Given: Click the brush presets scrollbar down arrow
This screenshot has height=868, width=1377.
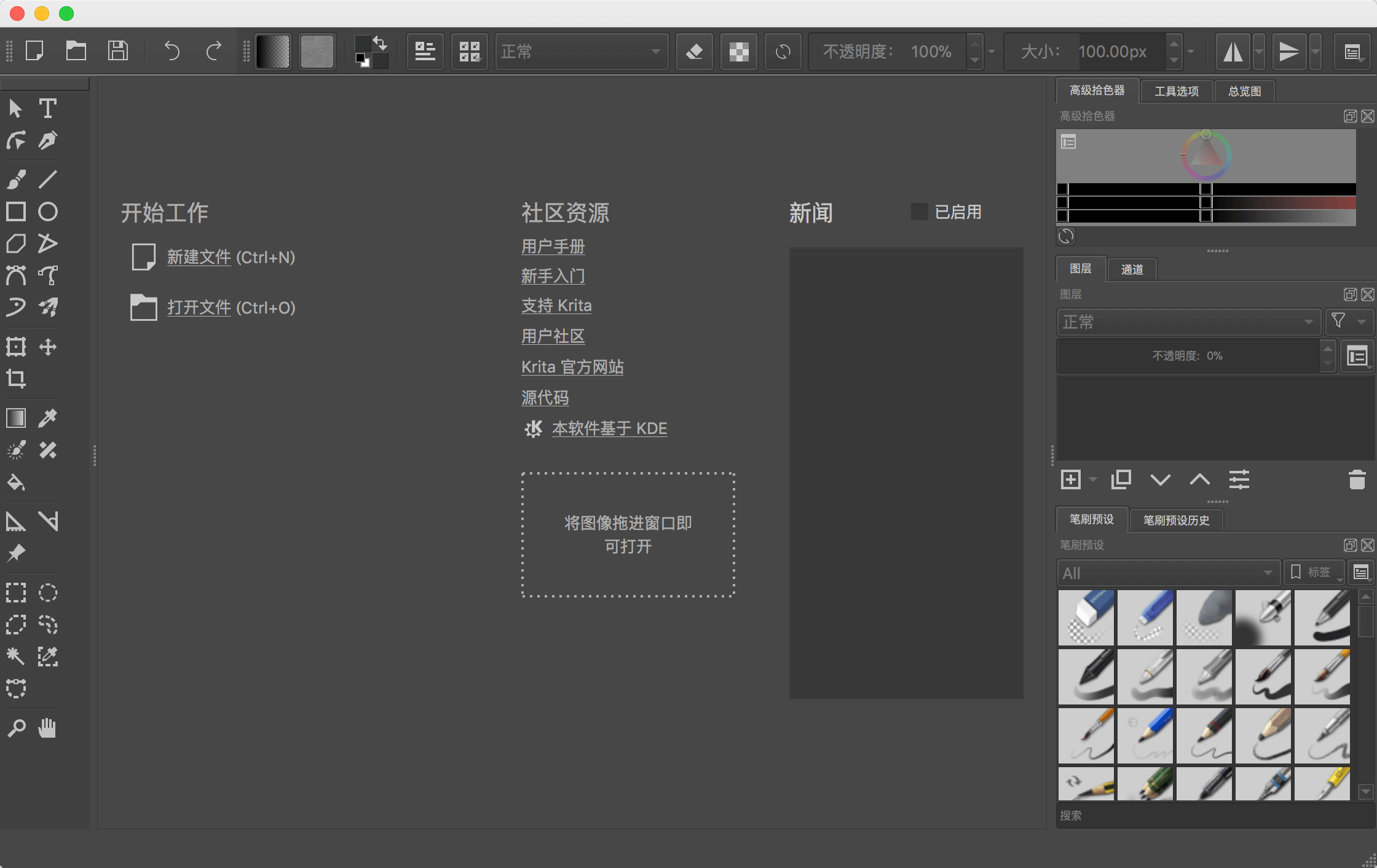Looking at the screenshot, I should 1366,792.
